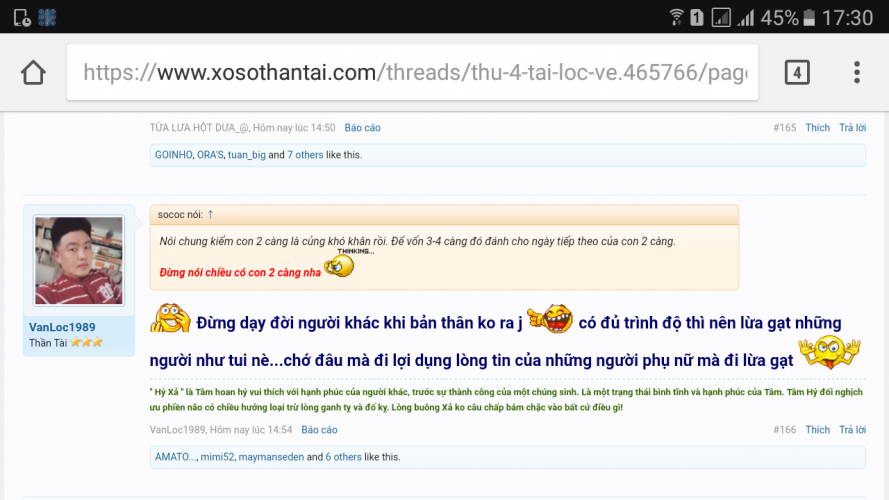This screenshot has height=500, width=889.
Task: Click the arrow icon next to sococ nói
Action: click(211, 214)
